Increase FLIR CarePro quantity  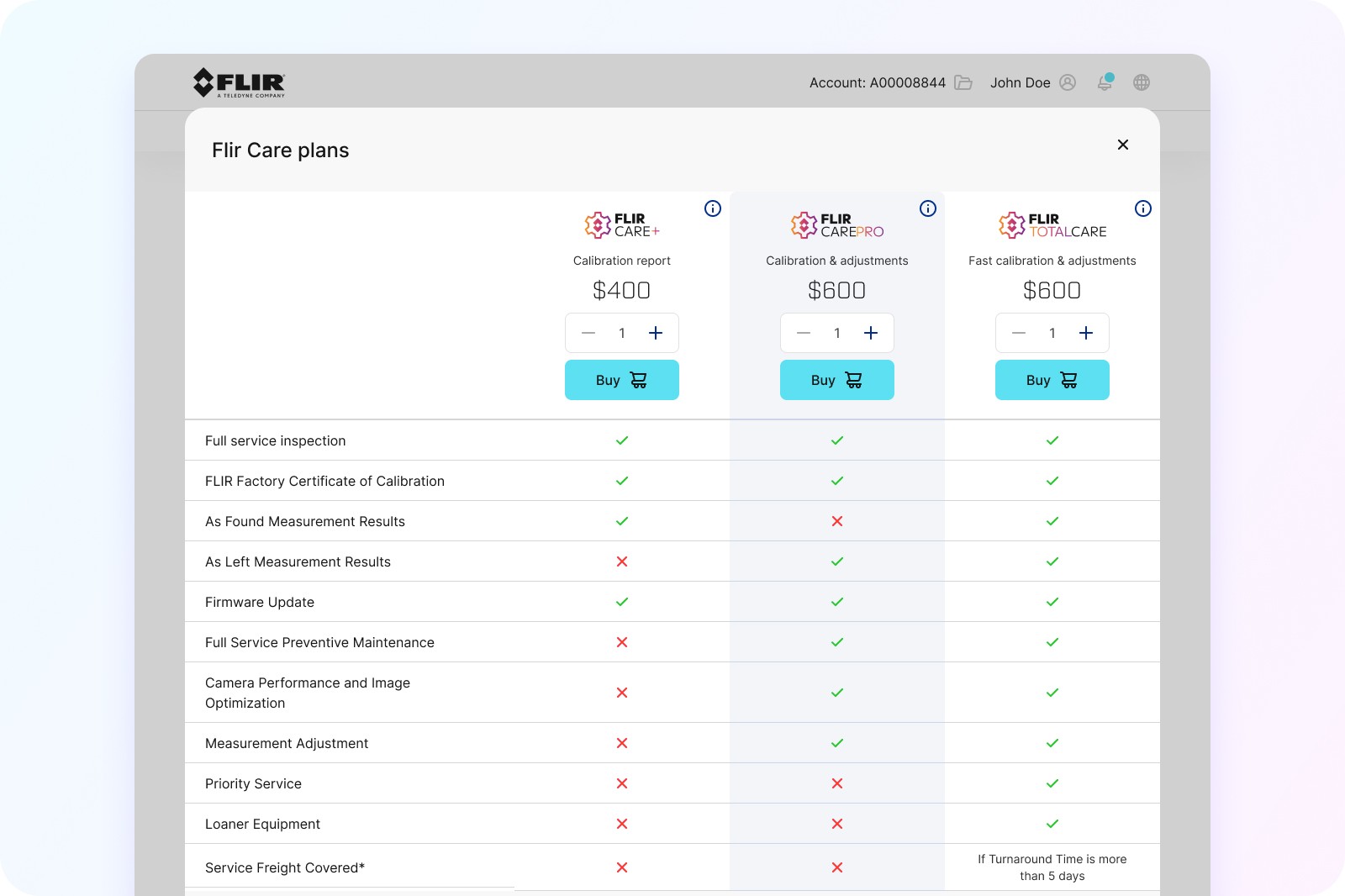[x=871, y=333]
